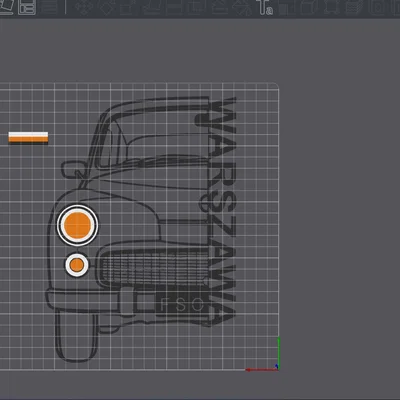Select the large orange headlight circle

(x=77, y=226)
